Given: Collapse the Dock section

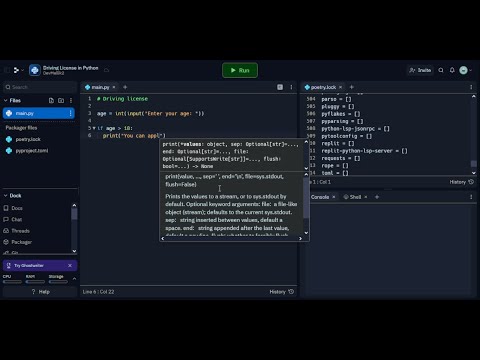Looking at the screenshot, I should (5, 196).
